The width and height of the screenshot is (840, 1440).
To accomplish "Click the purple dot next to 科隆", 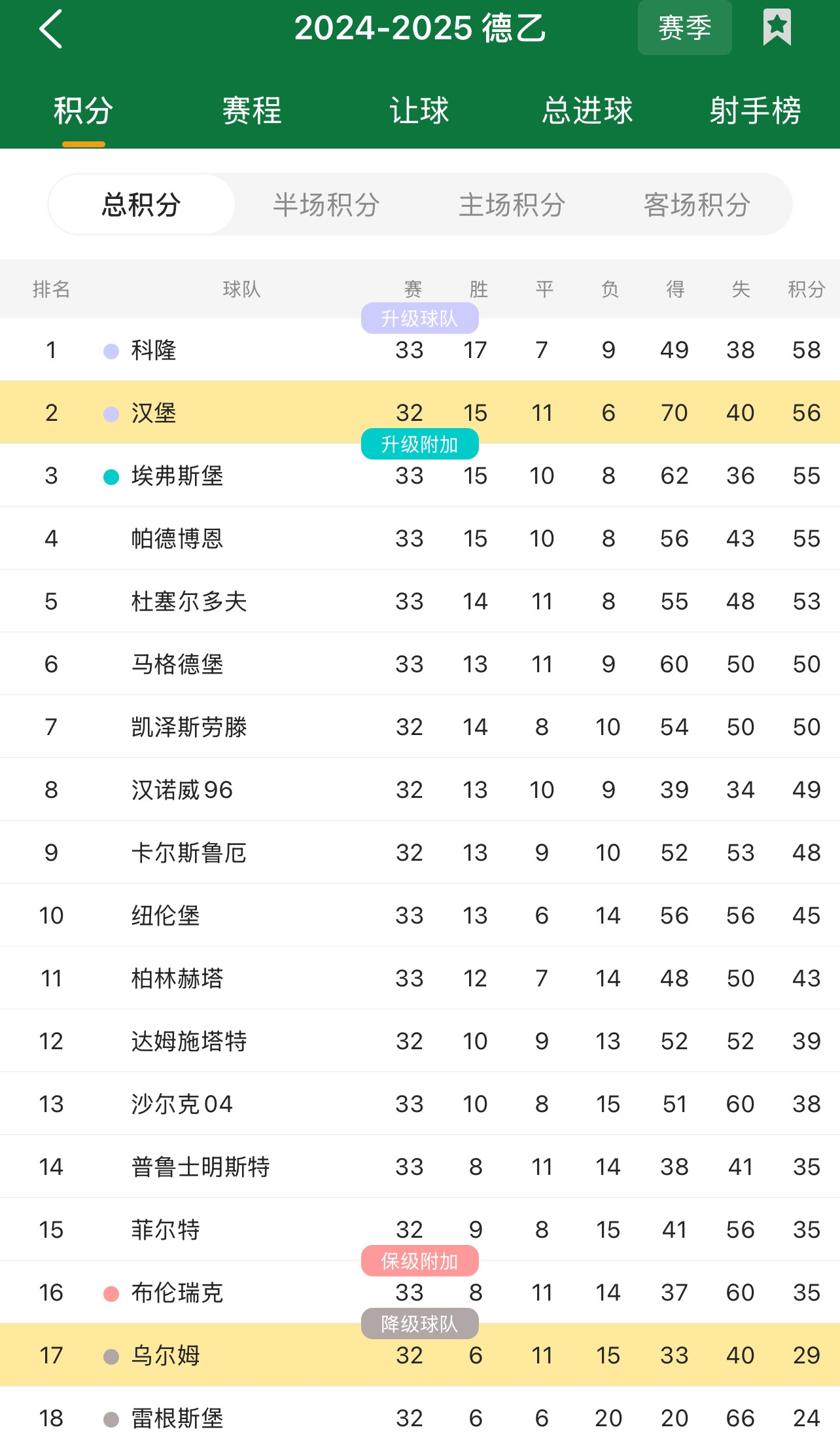I will pyautogui.click(x=111, y=351).
